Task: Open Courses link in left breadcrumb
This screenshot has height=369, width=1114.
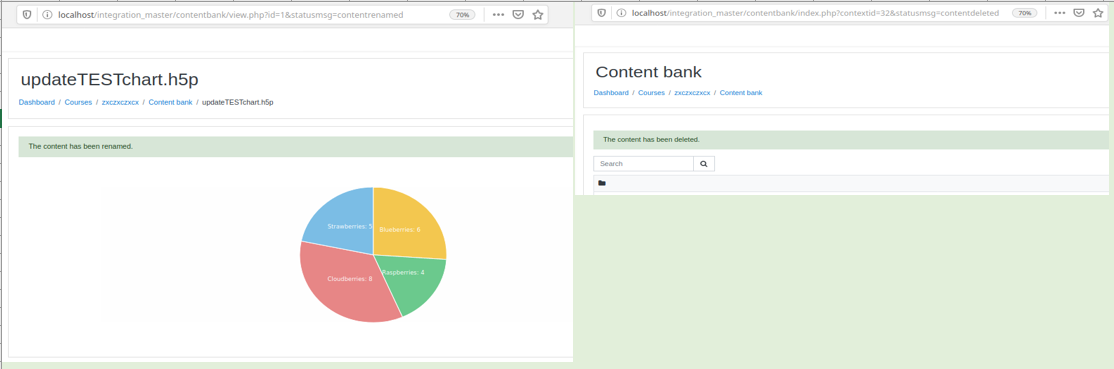Action: 78,102
